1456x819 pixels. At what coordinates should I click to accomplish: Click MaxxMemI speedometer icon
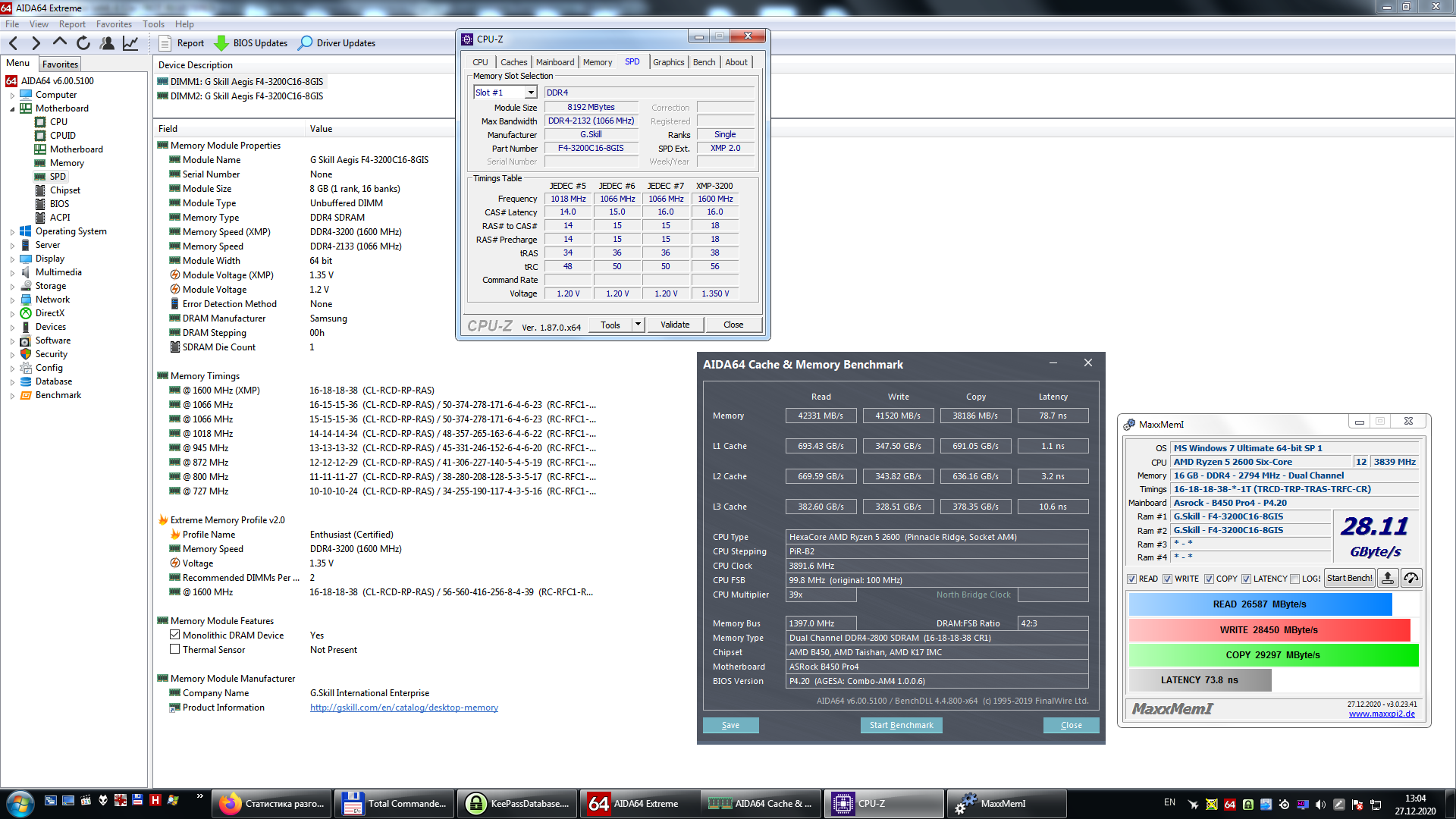pos(1410,578)
